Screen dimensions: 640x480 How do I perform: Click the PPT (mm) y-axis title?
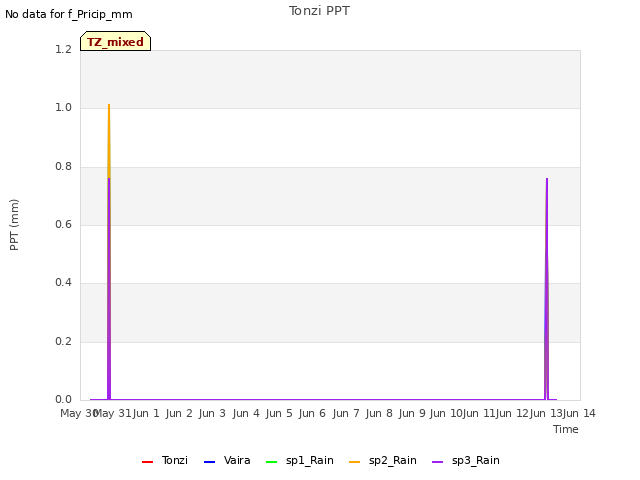[14, 225]
